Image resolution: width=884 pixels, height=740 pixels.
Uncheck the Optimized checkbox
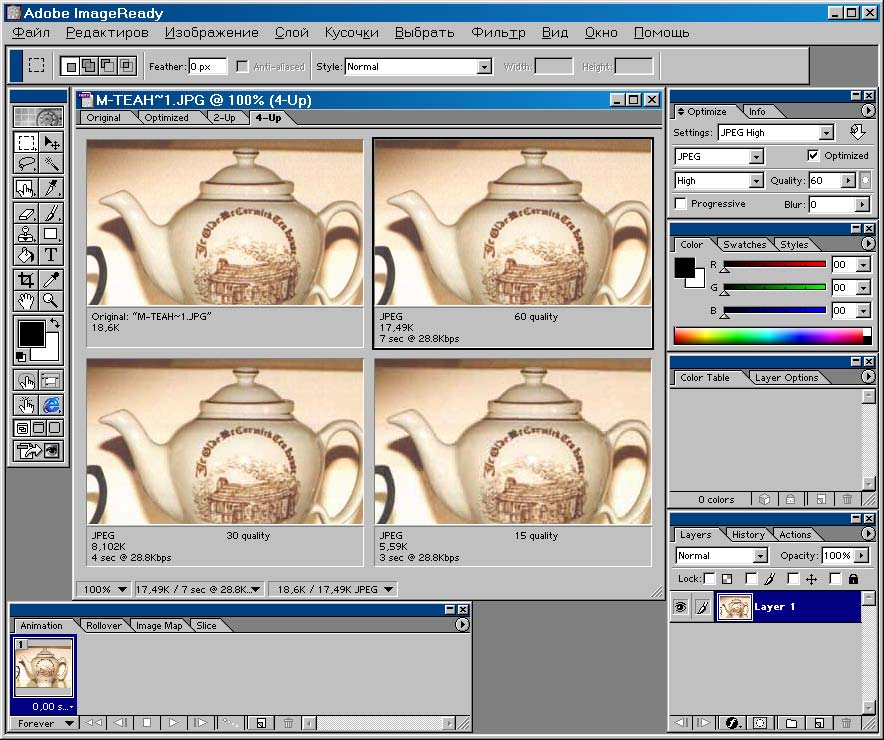point(813,156)
